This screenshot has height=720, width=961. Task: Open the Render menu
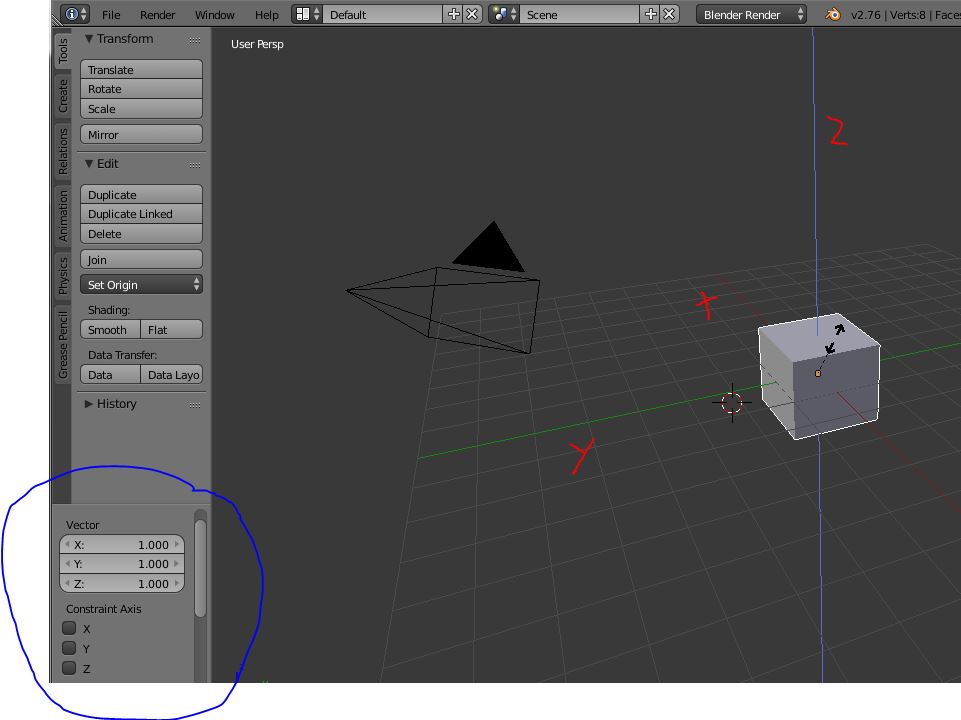coord(157,14)
